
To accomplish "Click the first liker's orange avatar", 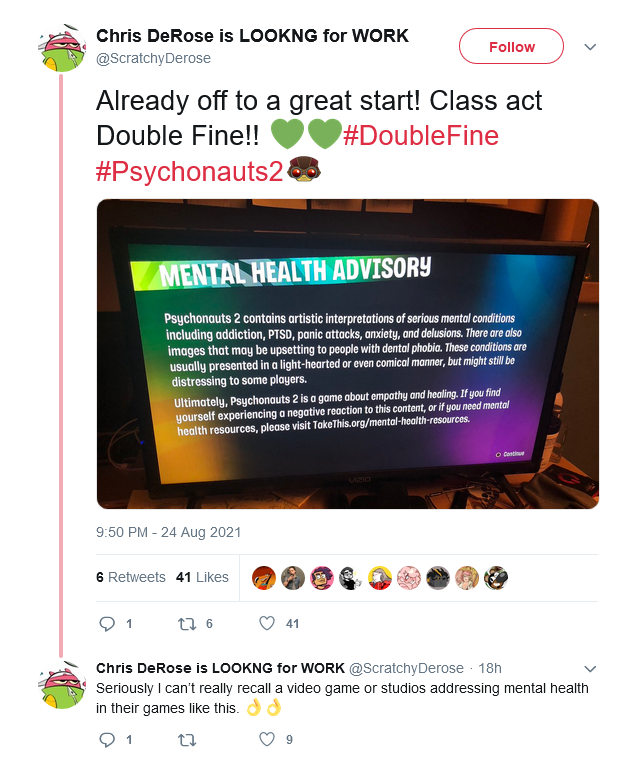I will (264, 578).
